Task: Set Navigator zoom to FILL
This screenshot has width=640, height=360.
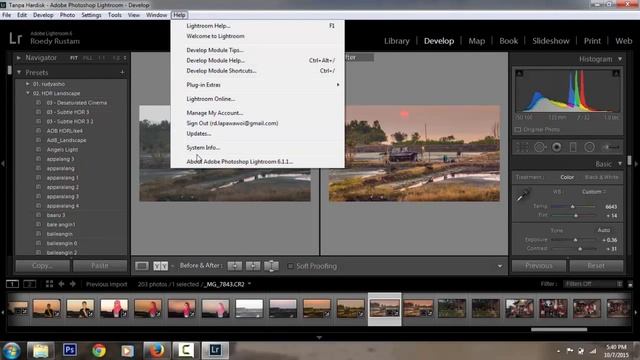Action: pyautogui.click(x=87, y=58)
